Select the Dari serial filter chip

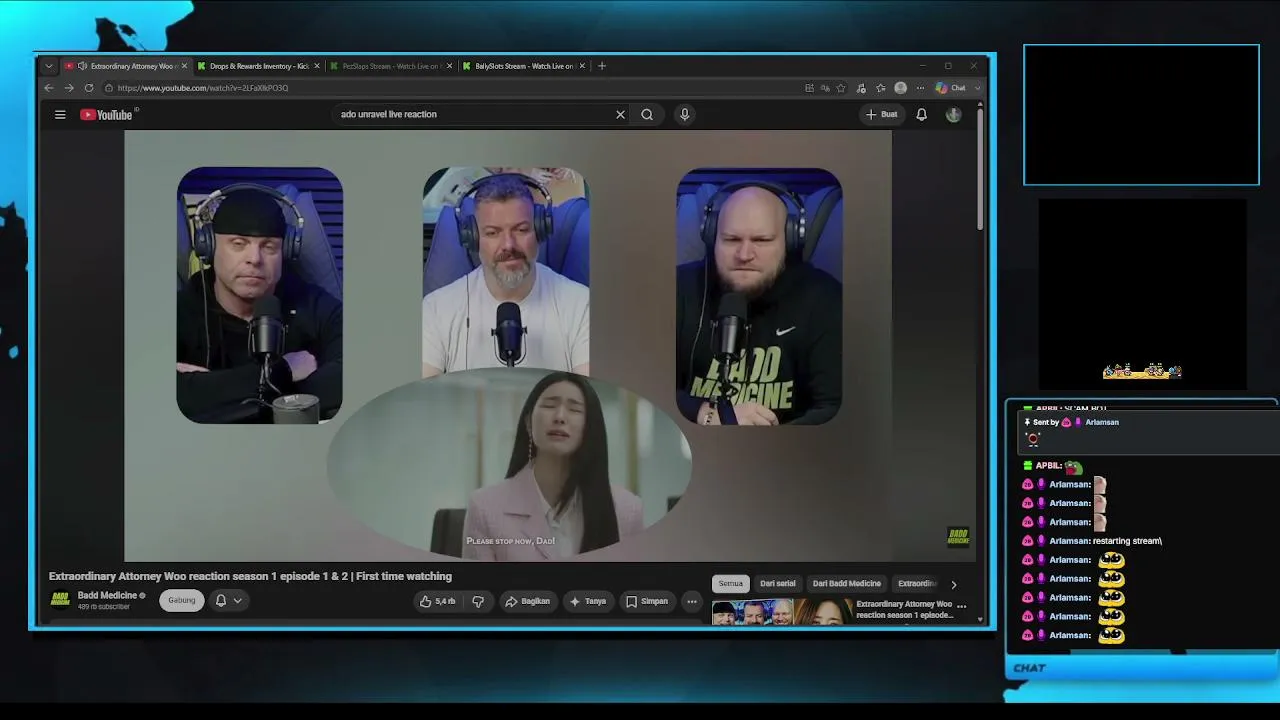coord(778,584)
